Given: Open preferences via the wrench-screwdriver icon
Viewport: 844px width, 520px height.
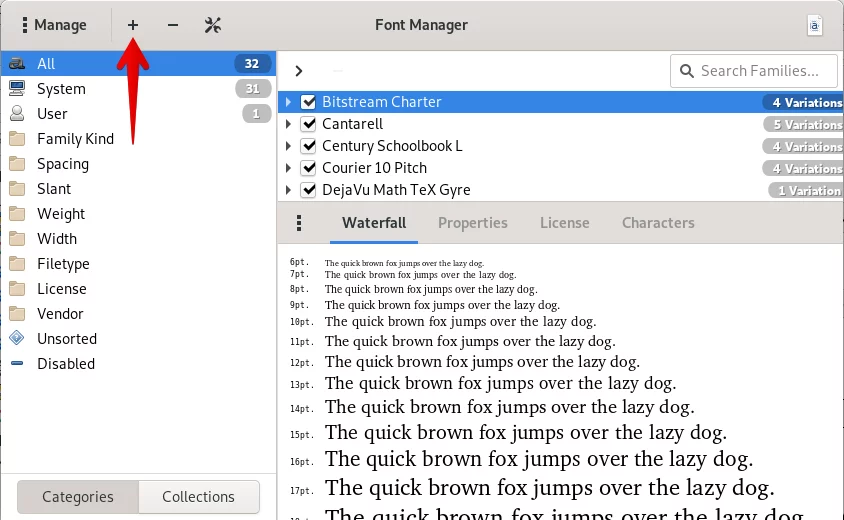Looking at the screenshot, I should 213,25.
